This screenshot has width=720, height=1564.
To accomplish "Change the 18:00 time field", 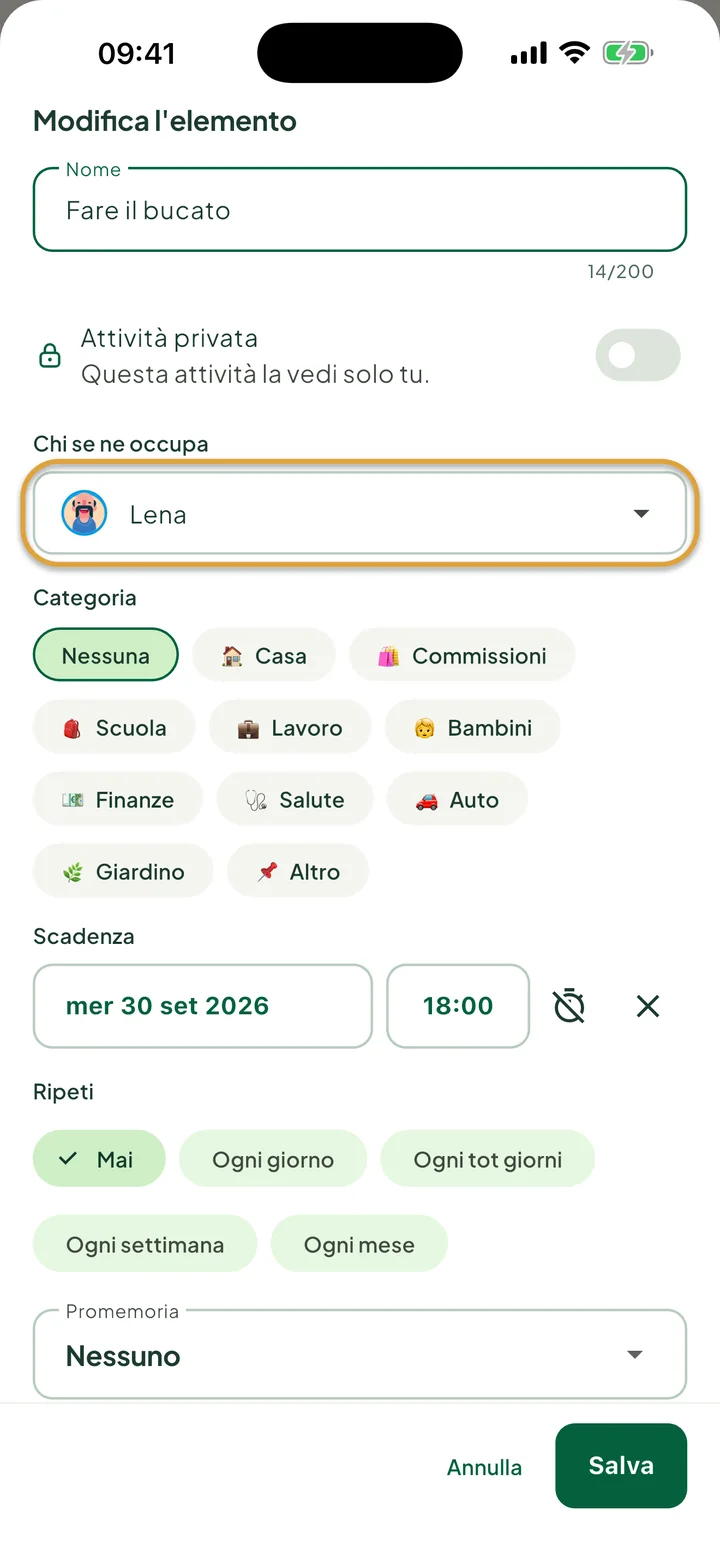I will click(458, 1006).
